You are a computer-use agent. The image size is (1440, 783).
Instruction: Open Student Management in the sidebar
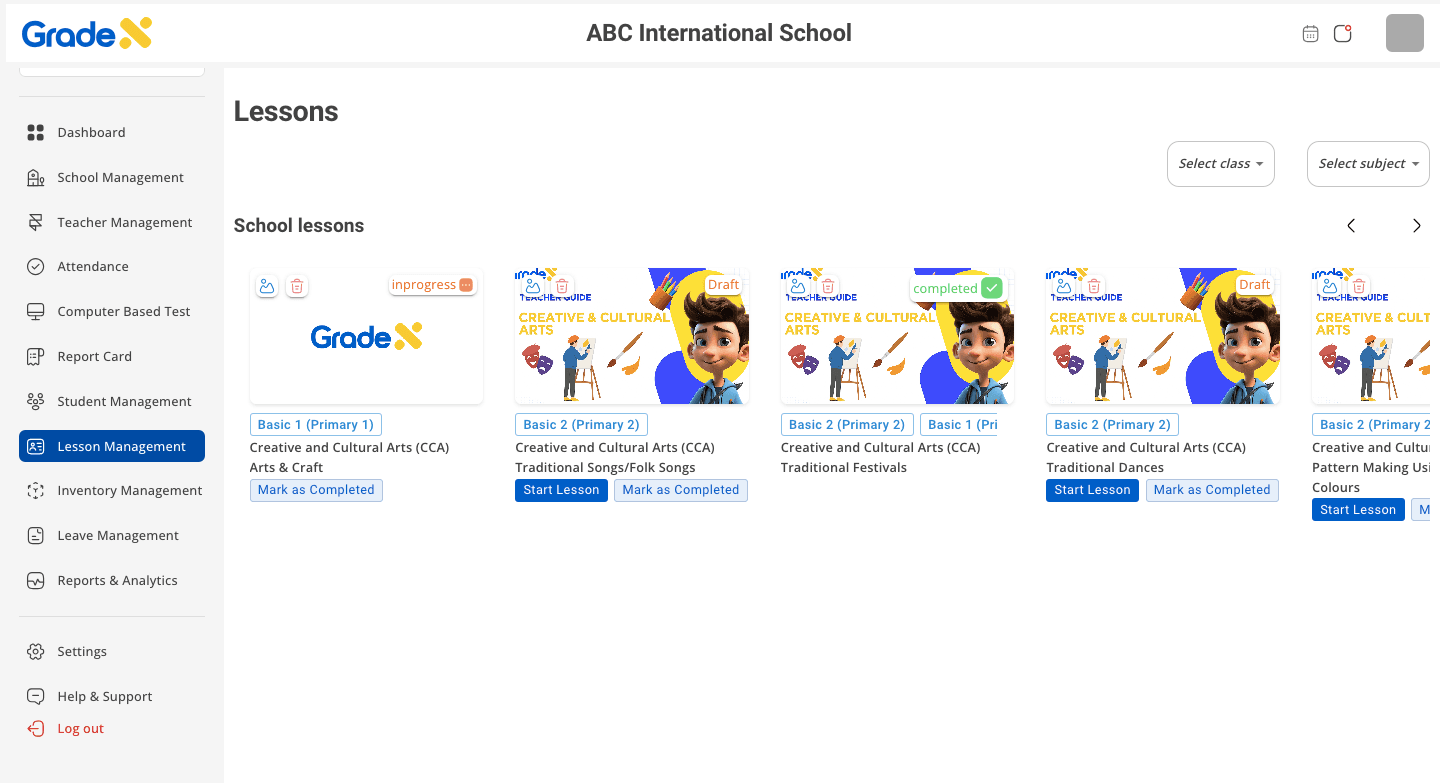coord(124,402)
